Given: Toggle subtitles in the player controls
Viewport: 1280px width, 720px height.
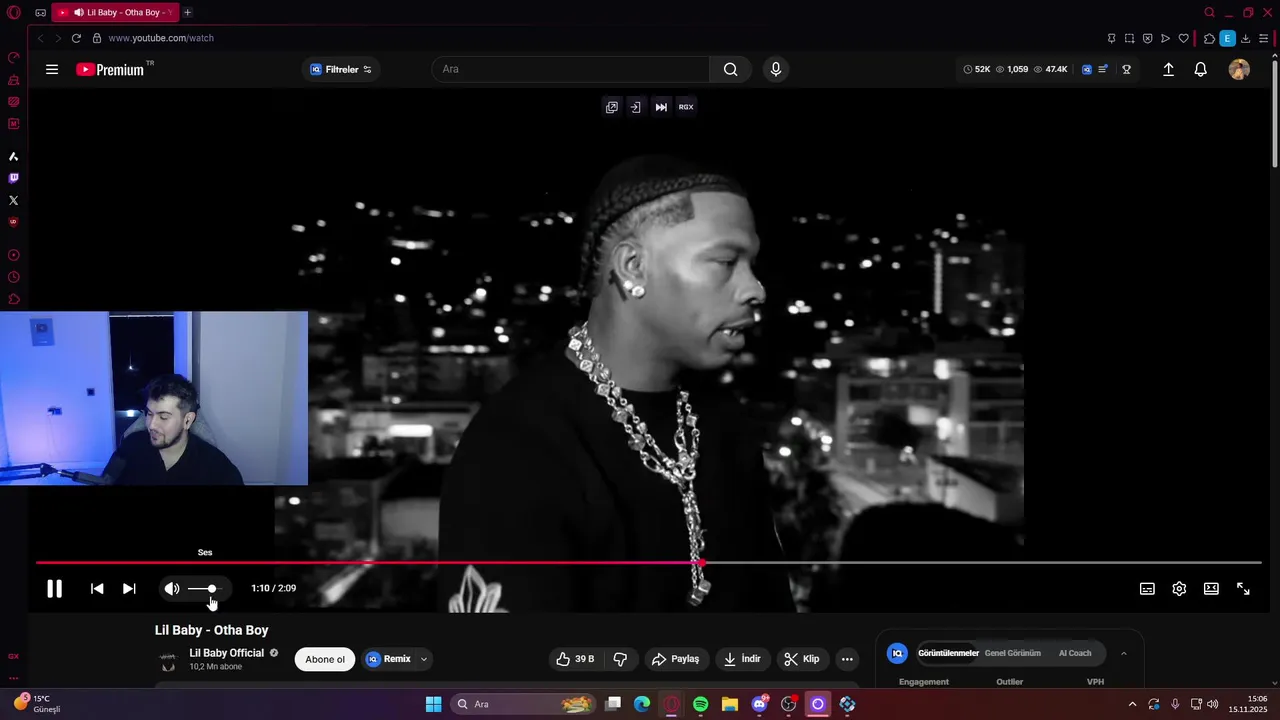Looking at the screenshot, I should 1147,589.
